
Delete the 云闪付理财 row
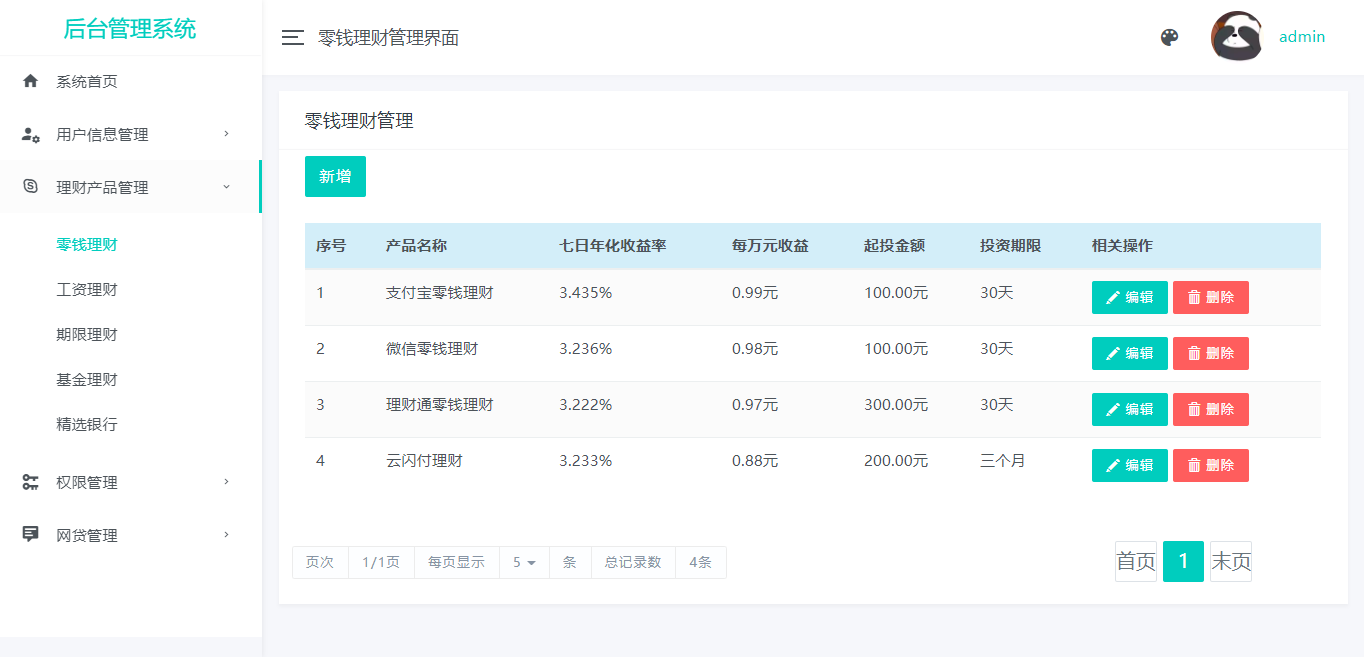pyautogui.click(x=1210, y=465)
